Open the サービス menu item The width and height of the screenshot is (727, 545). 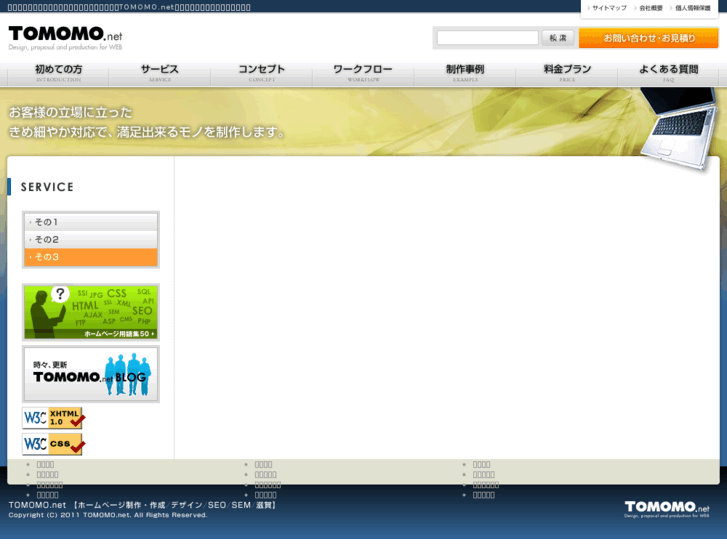(x=160, y=73)
